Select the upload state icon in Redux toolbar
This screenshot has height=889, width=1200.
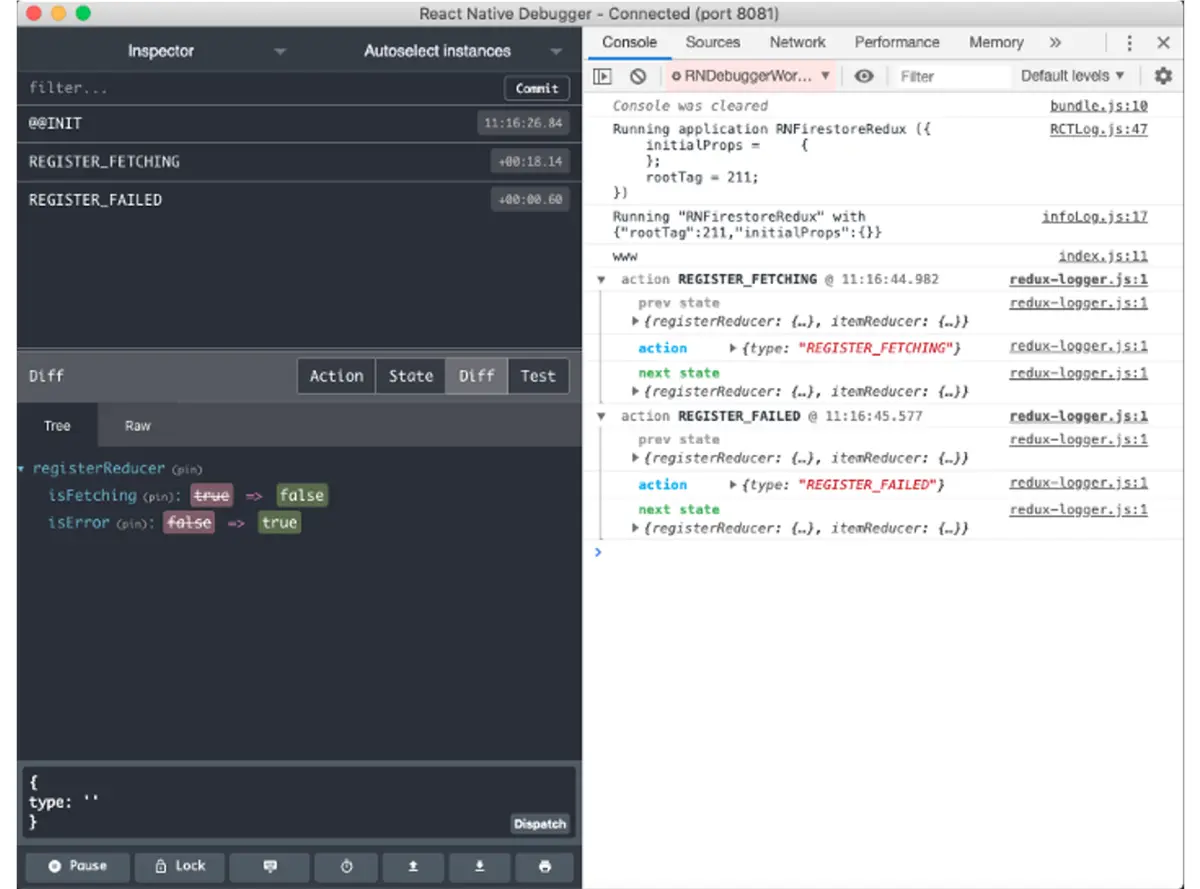(x=412, y=867)
